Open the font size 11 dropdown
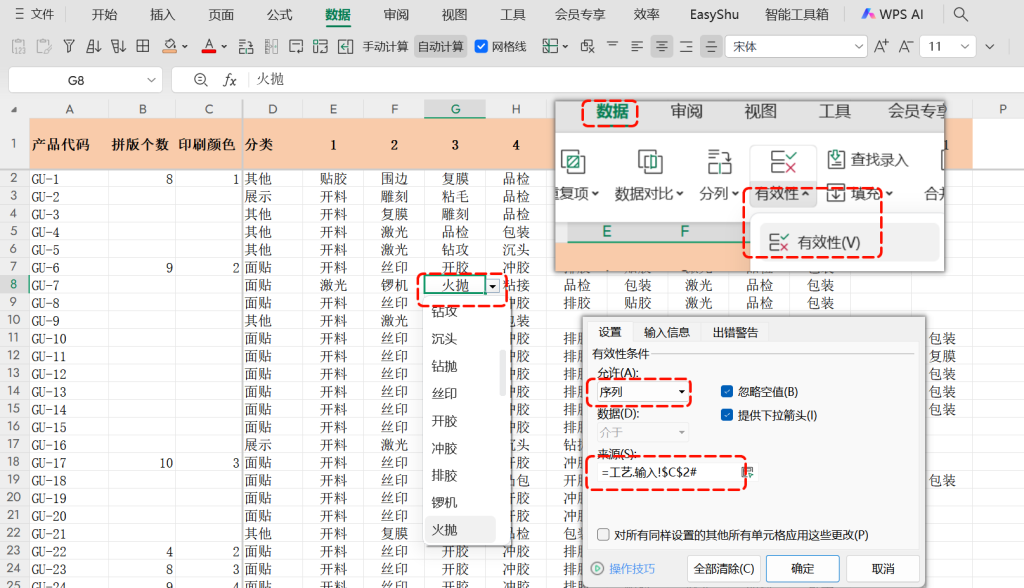Image resolution: width=1024 pixels, height=588 pixels. pos(965,46)
